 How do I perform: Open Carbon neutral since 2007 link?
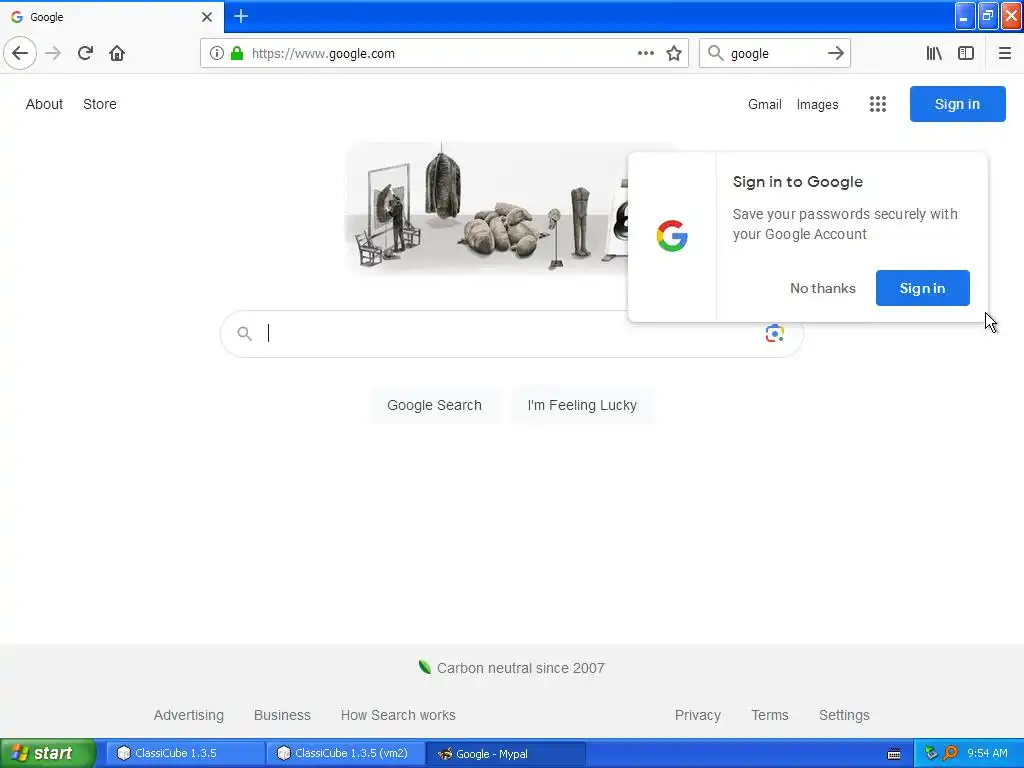520,668
